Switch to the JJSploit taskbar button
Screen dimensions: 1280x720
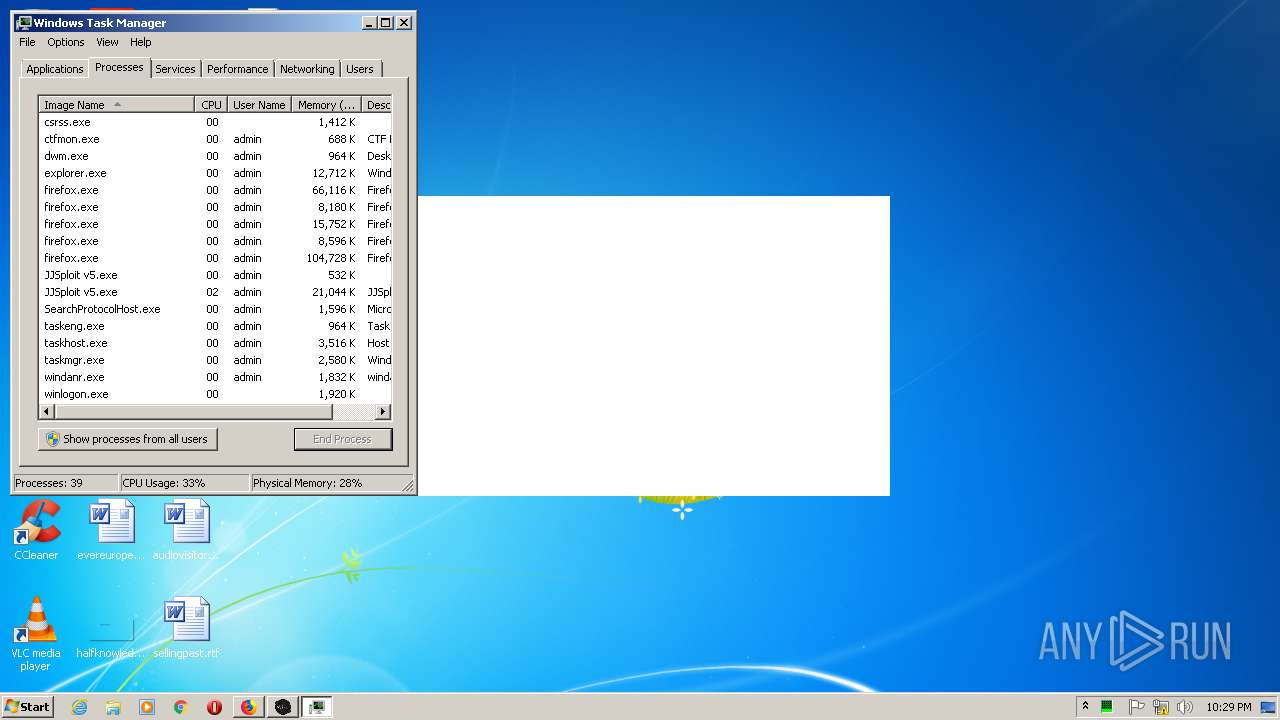[283, 707]
